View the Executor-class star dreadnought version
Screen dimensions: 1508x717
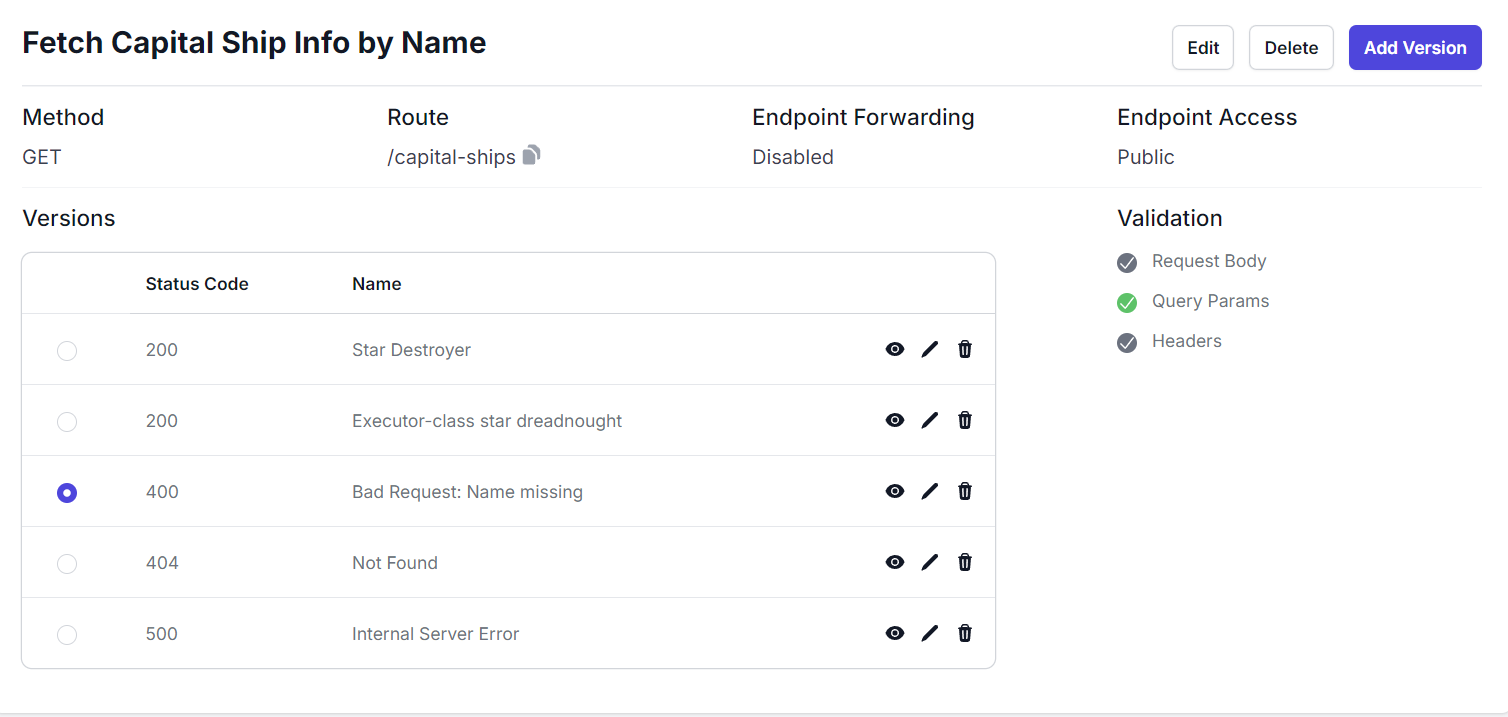[x=895, y=420]
